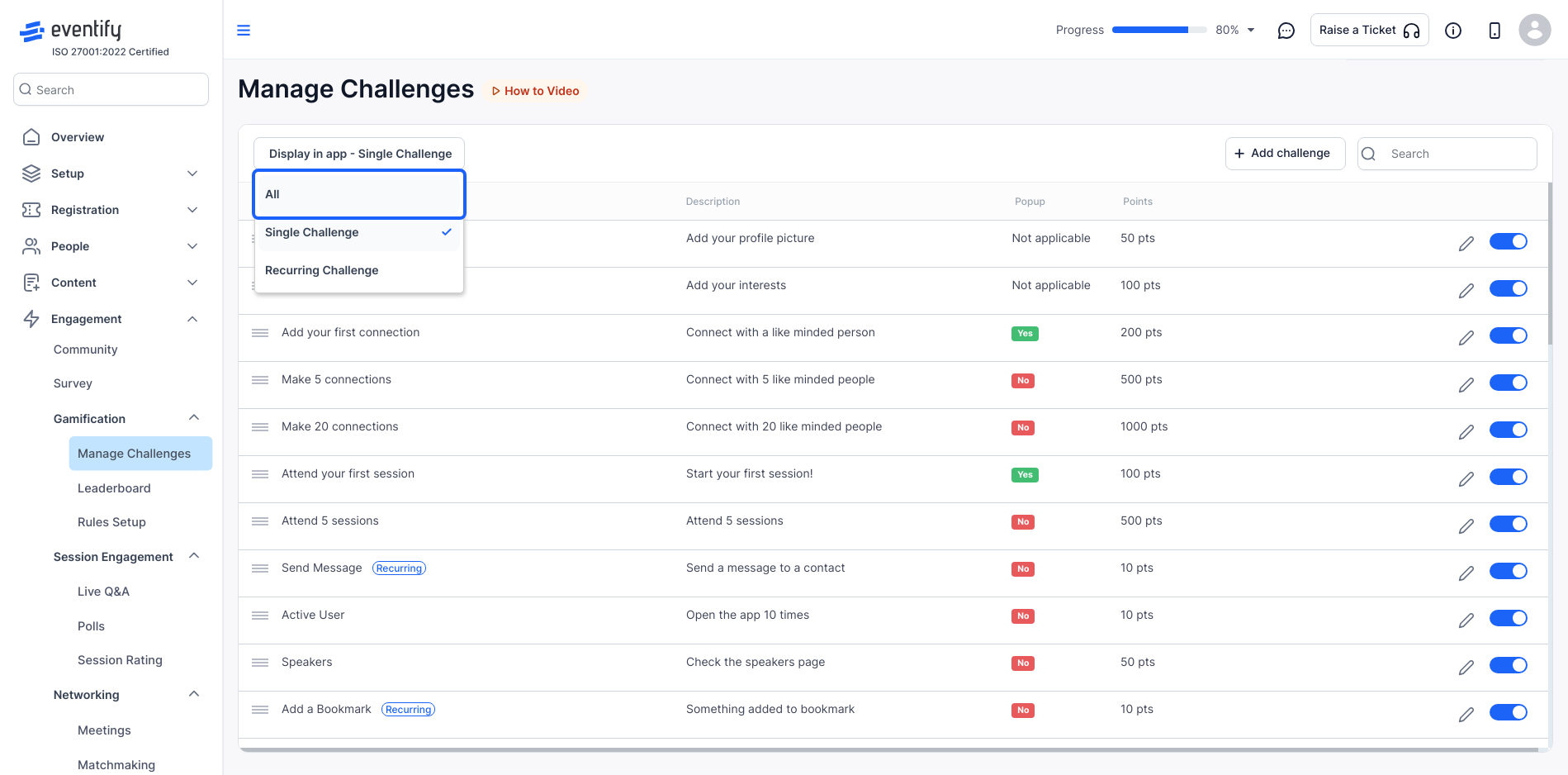The height and width of the screenshot is (775, 1568).
Task: Click the Setup layers icon
Action: pyautogui.click(x=31, y=174)
